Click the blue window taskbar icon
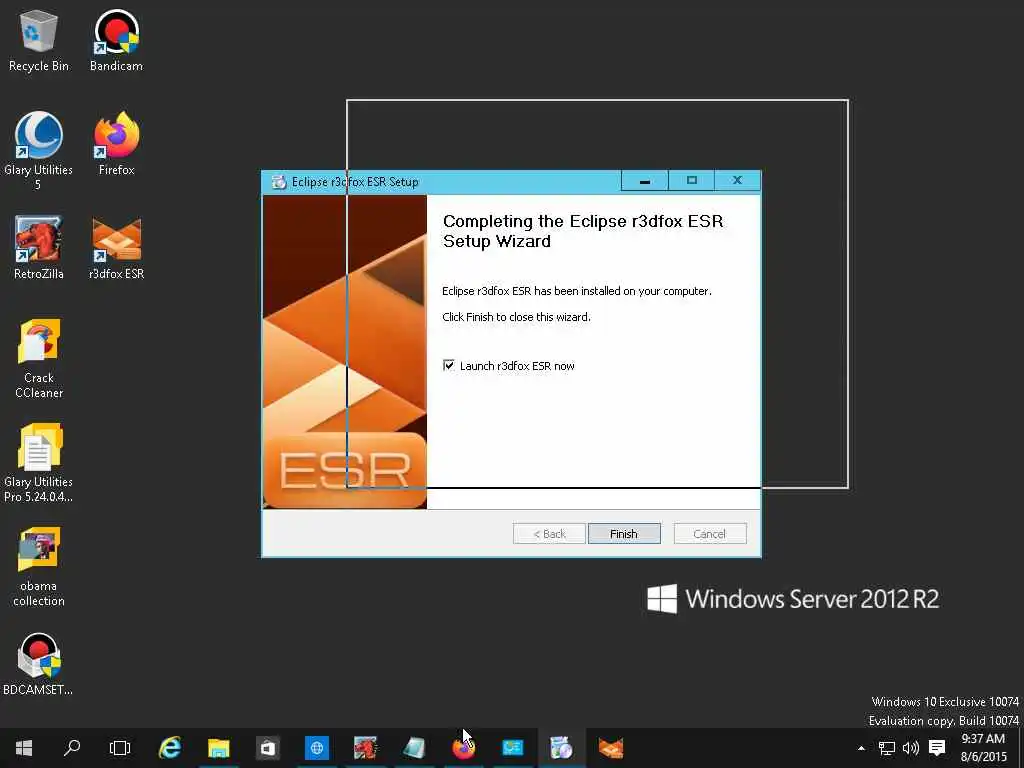The image size is (1024, 768). pos(513,748)
